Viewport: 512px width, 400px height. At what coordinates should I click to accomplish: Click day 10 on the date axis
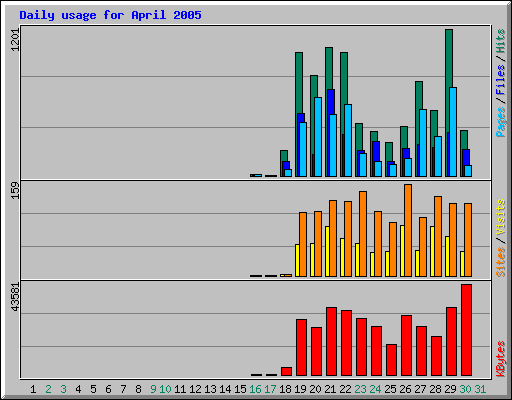tap(165, 389)
